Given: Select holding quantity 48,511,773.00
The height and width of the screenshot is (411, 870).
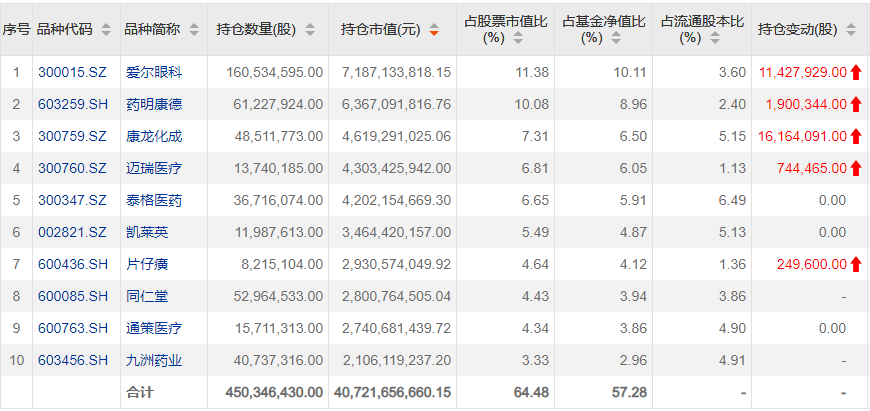Looking at the screenshot, I should pos(278,136).
